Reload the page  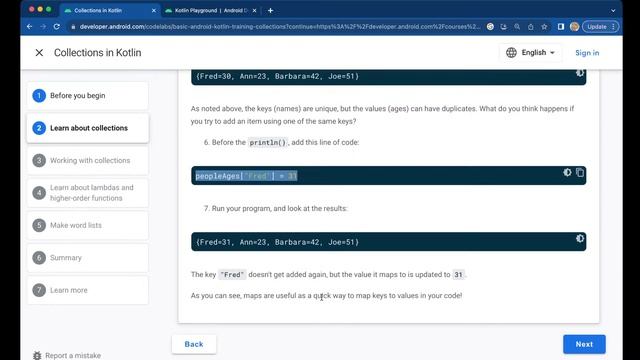click(x=57, y=27)
